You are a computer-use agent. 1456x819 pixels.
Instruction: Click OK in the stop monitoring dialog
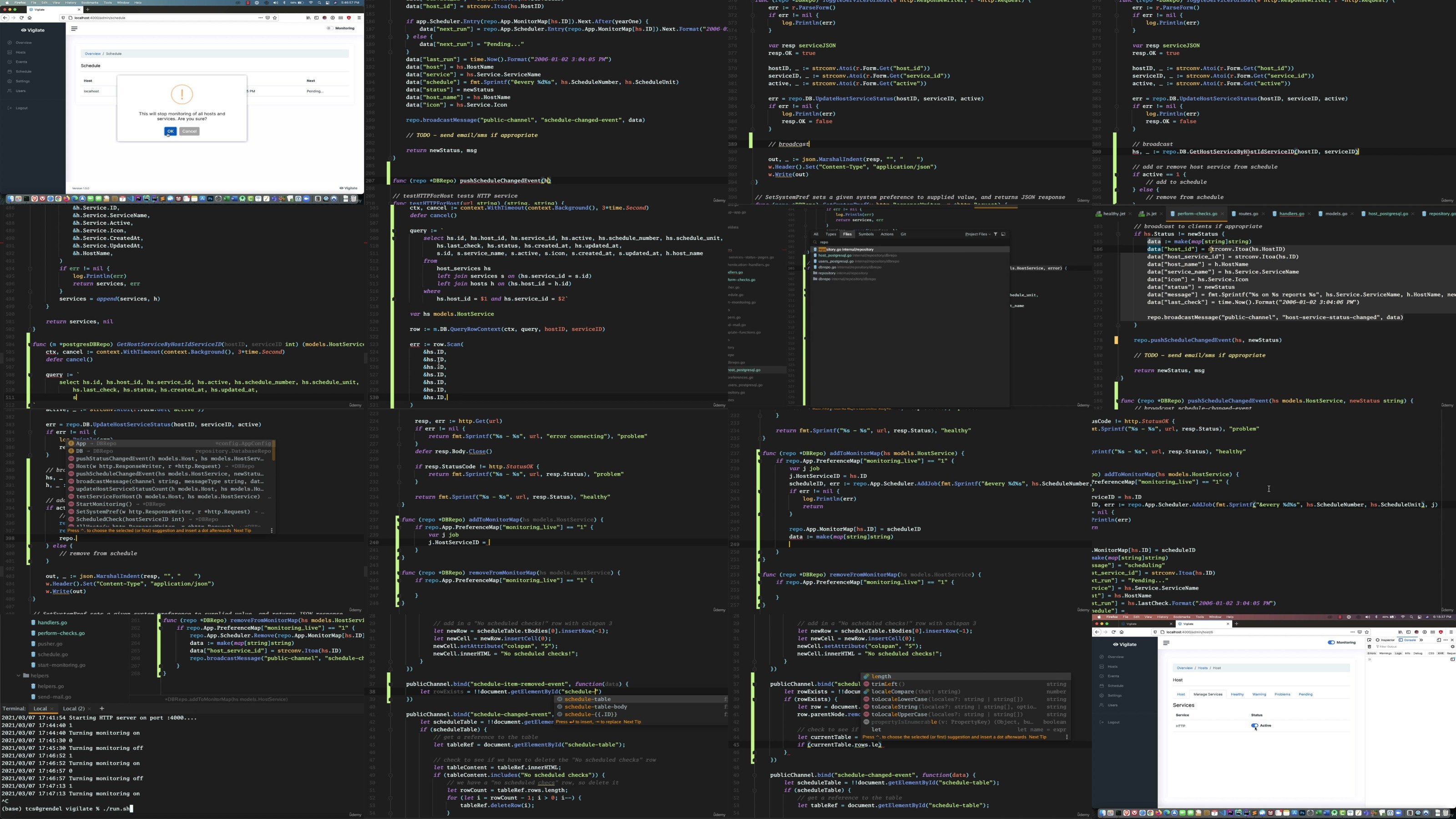(170, 131)
